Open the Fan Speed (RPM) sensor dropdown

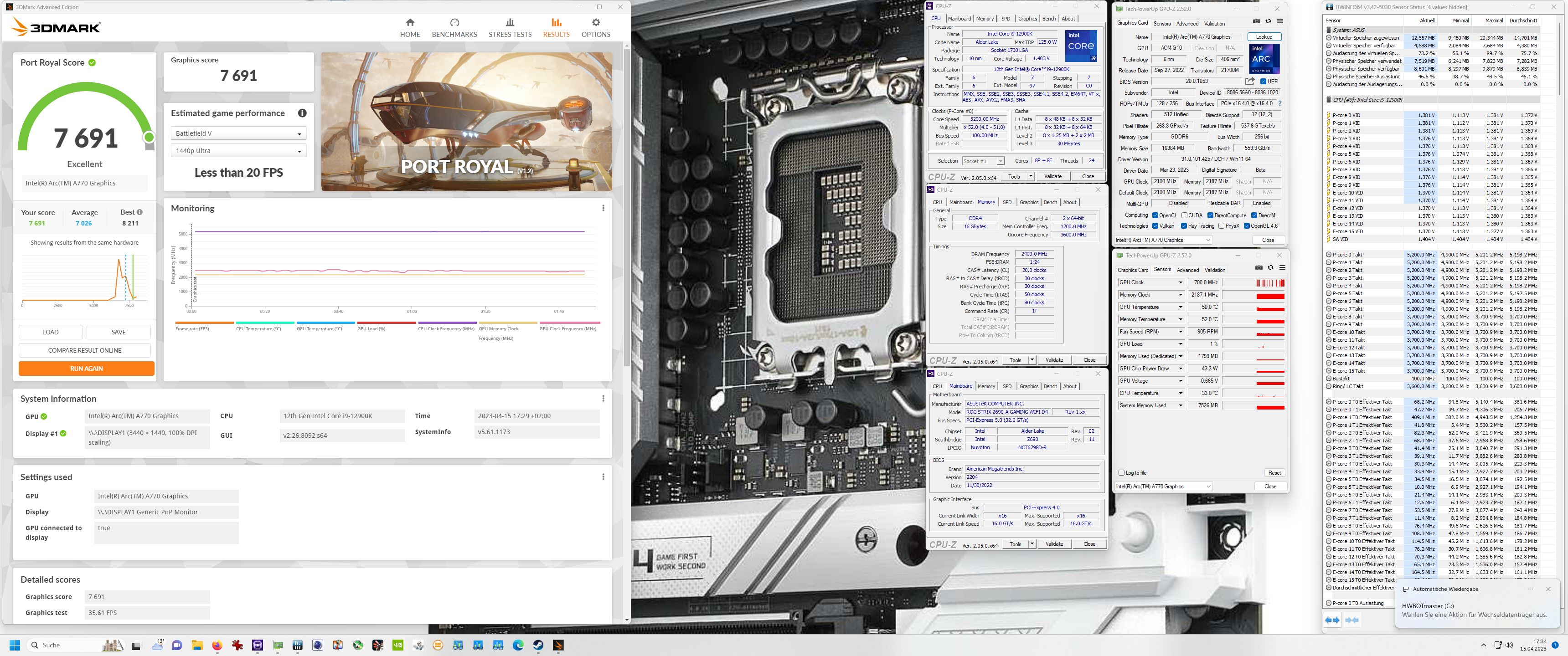click(1181, 332)
